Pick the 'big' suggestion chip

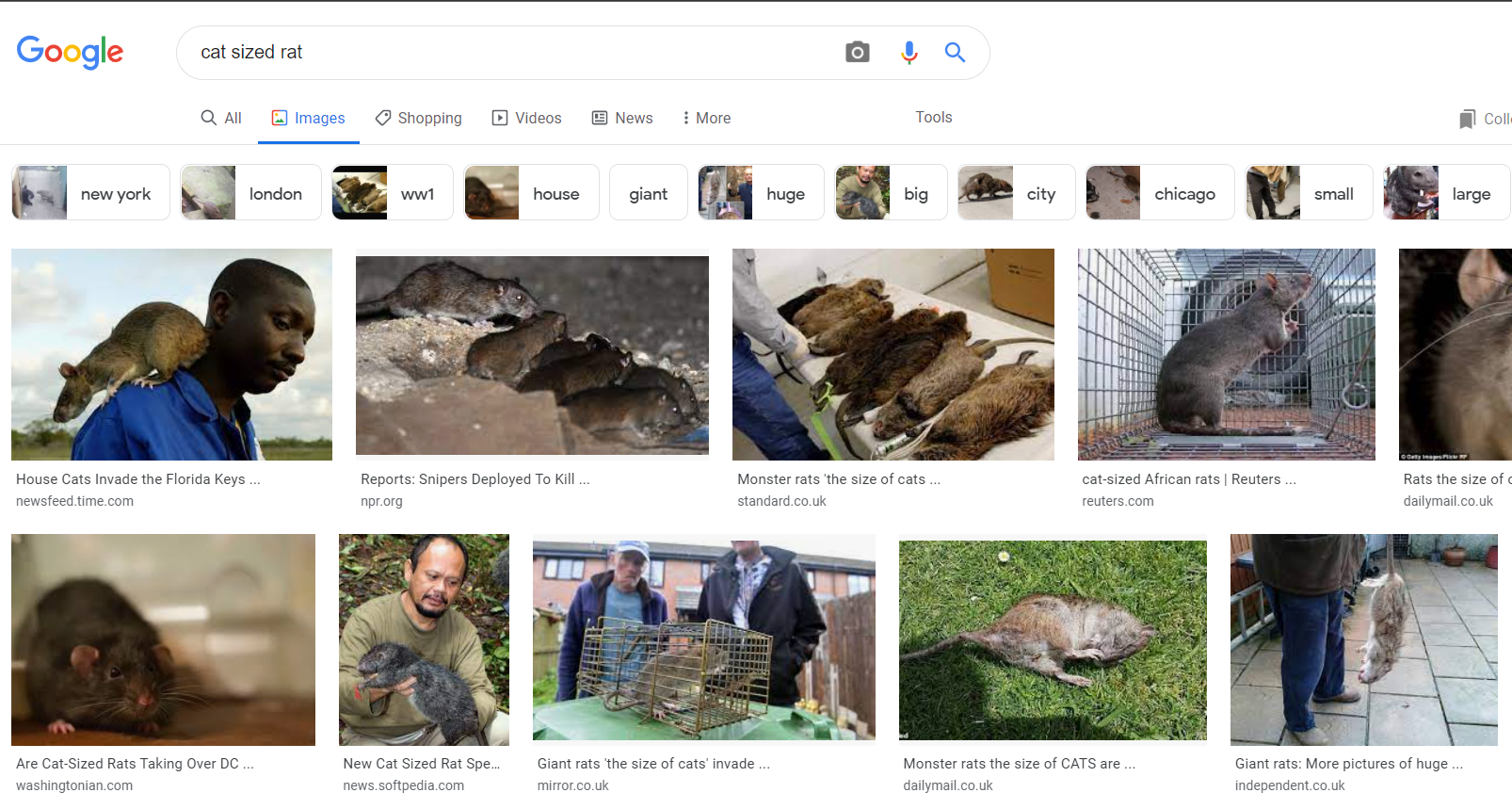coord(891,193)
